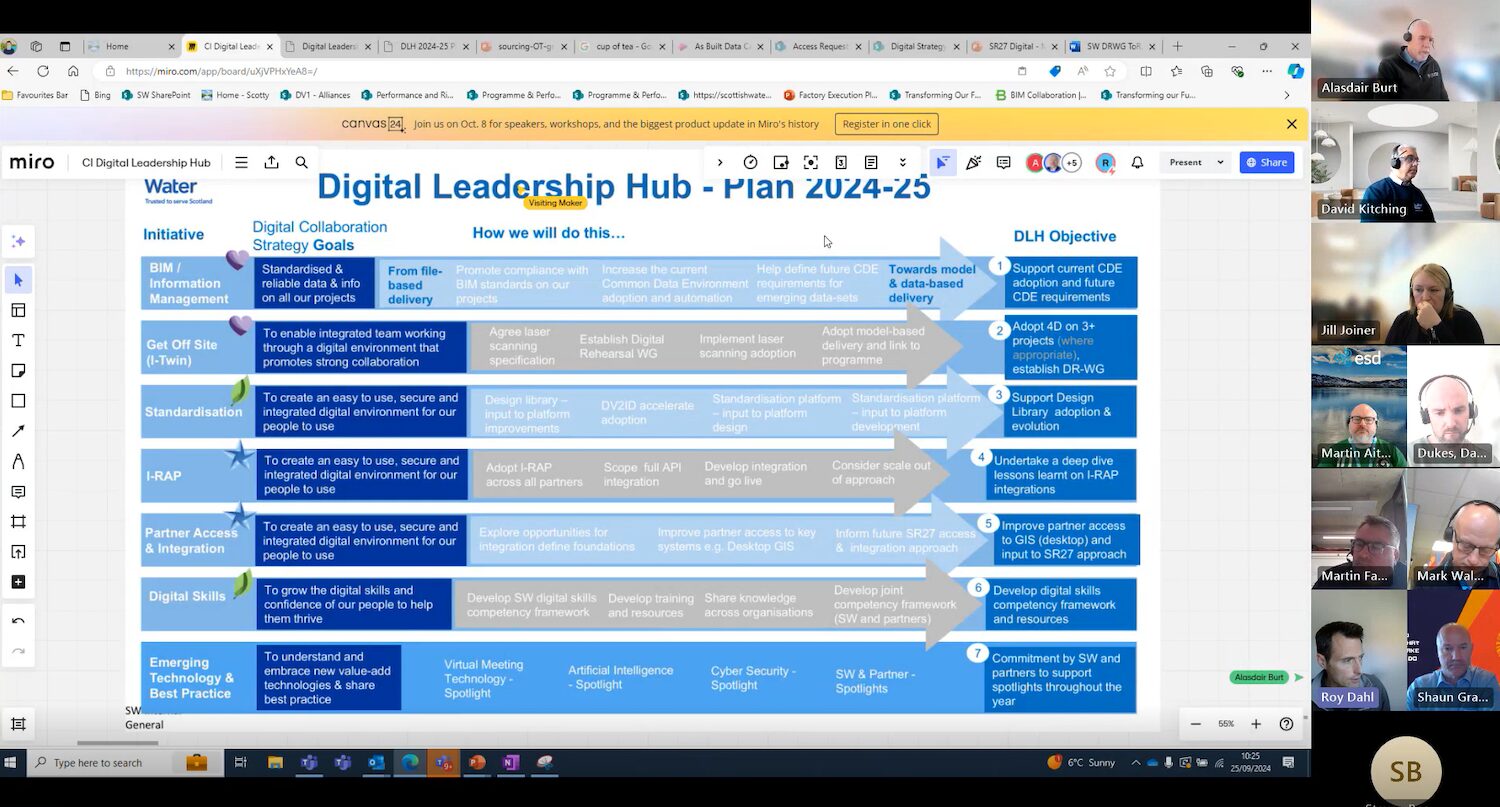1500x807 pixels.
Task: Select the sticky note tool
Action: pyautogui.click(x=18, y=370)
